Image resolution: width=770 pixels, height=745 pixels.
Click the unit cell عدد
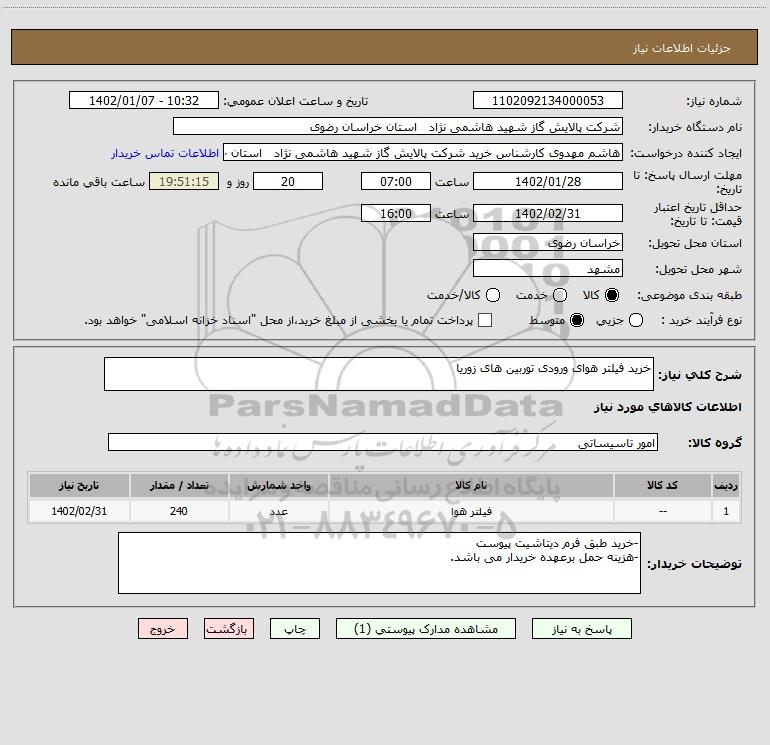(278, 511)
